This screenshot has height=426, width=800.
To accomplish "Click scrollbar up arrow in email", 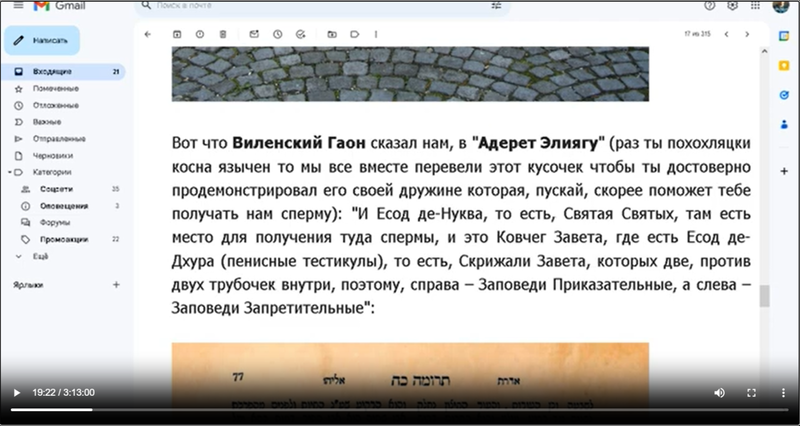I will click(764, 51).
